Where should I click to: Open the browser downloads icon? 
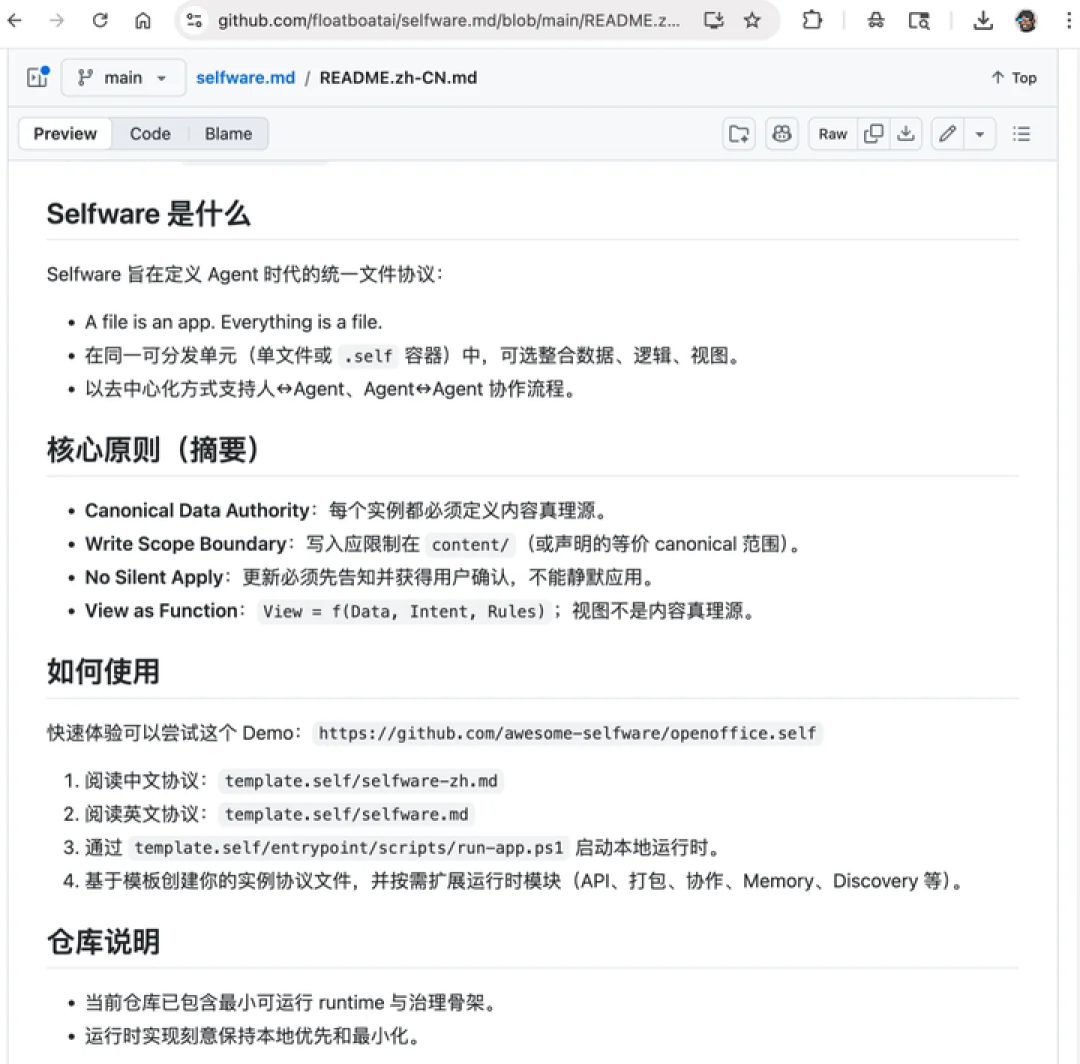point(983,21)
